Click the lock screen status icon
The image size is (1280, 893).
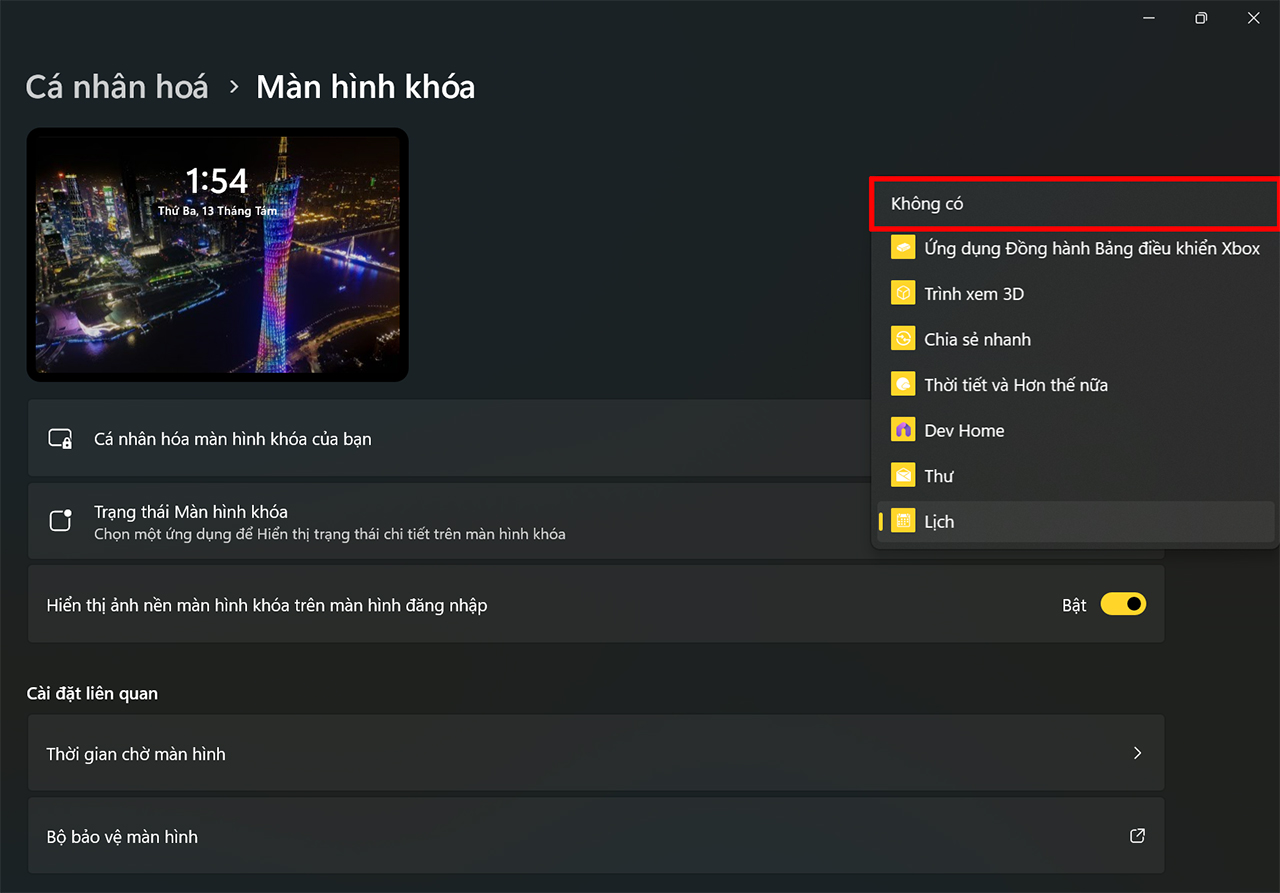point(60,521)
